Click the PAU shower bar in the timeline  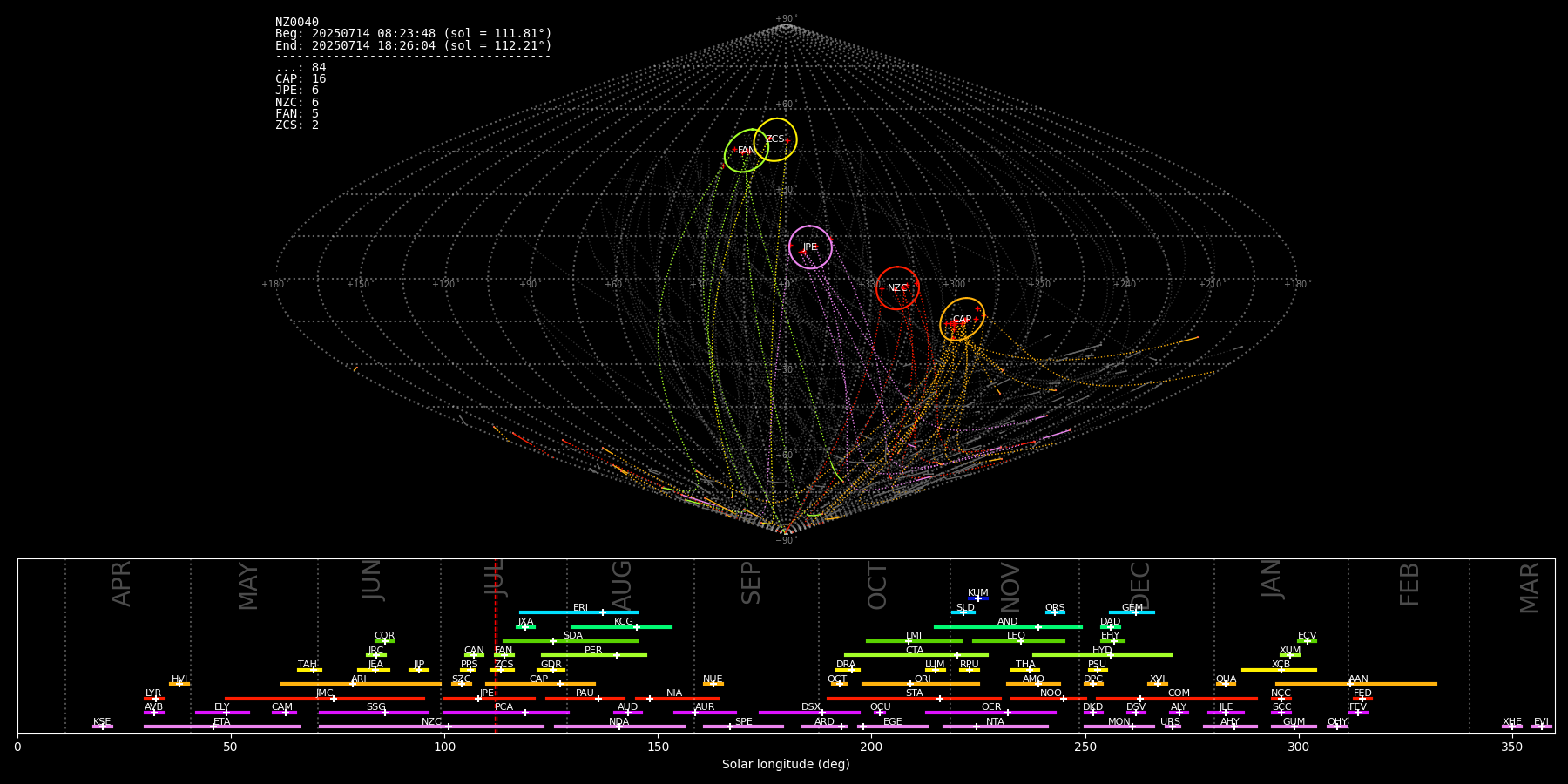coord(585,699)
